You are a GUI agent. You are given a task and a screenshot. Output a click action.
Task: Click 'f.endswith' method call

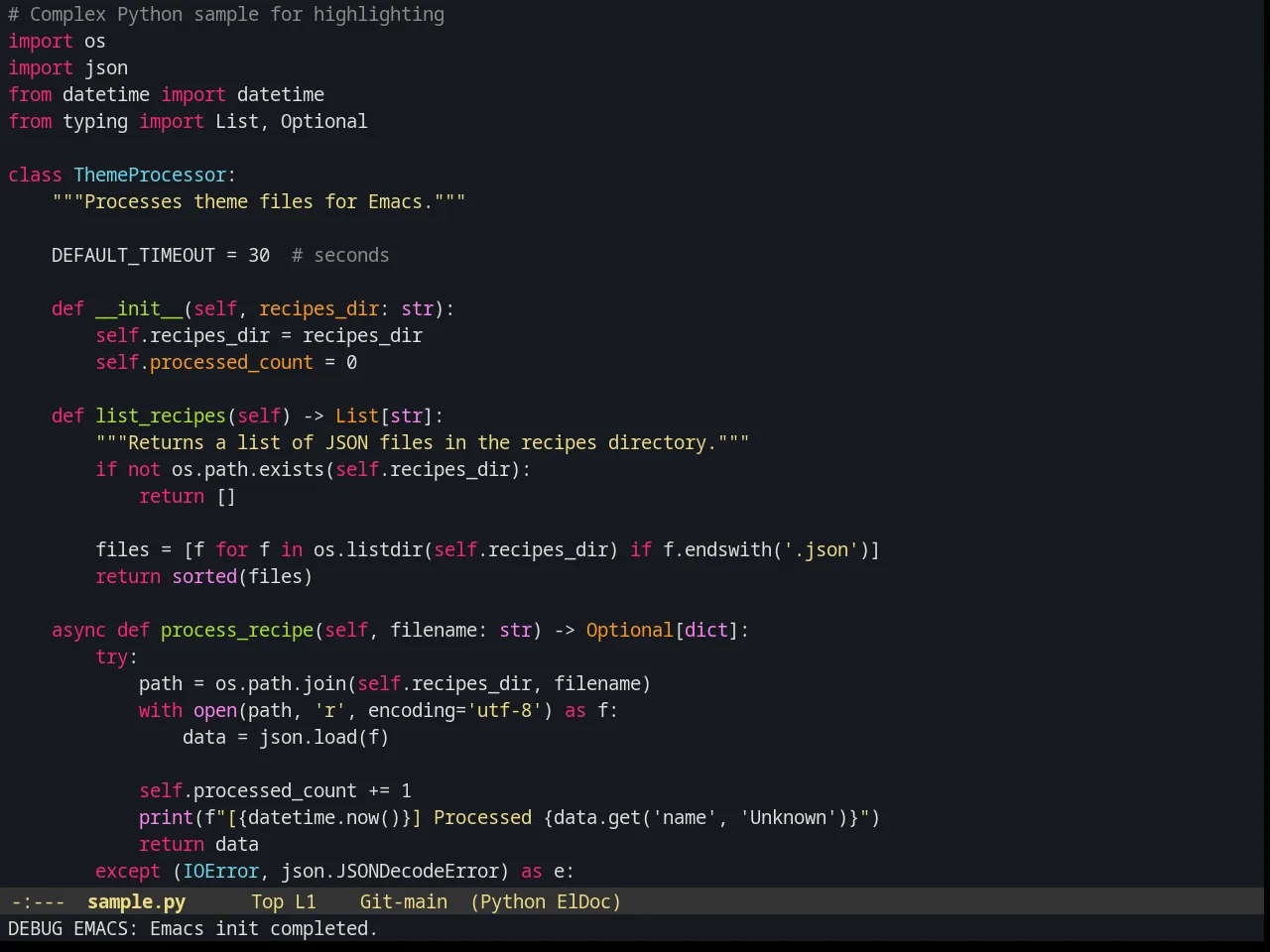point(717,549)
